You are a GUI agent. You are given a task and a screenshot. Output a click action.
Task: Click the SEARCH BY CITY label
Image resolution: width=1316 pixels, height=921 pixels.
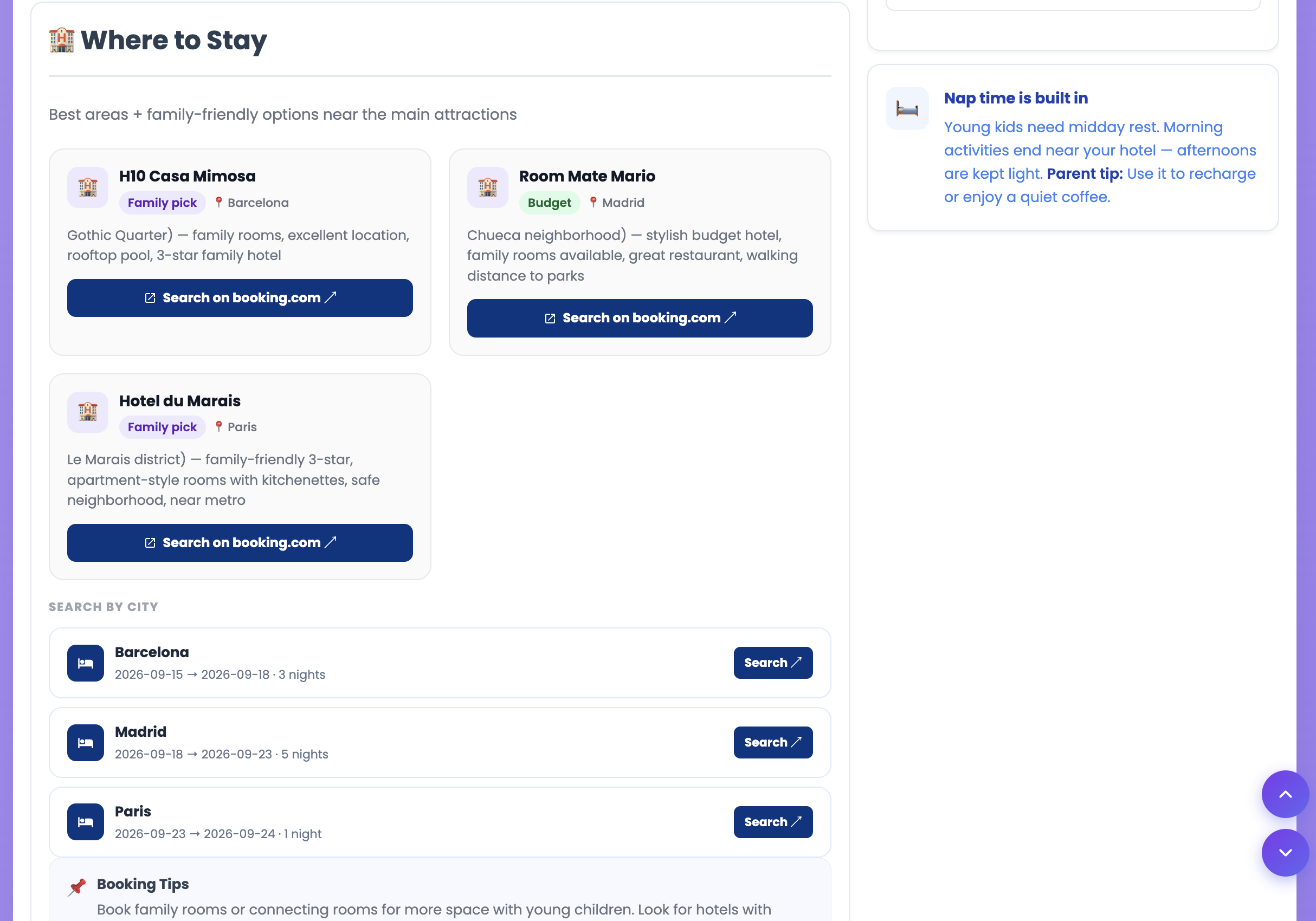click(103, 607)
